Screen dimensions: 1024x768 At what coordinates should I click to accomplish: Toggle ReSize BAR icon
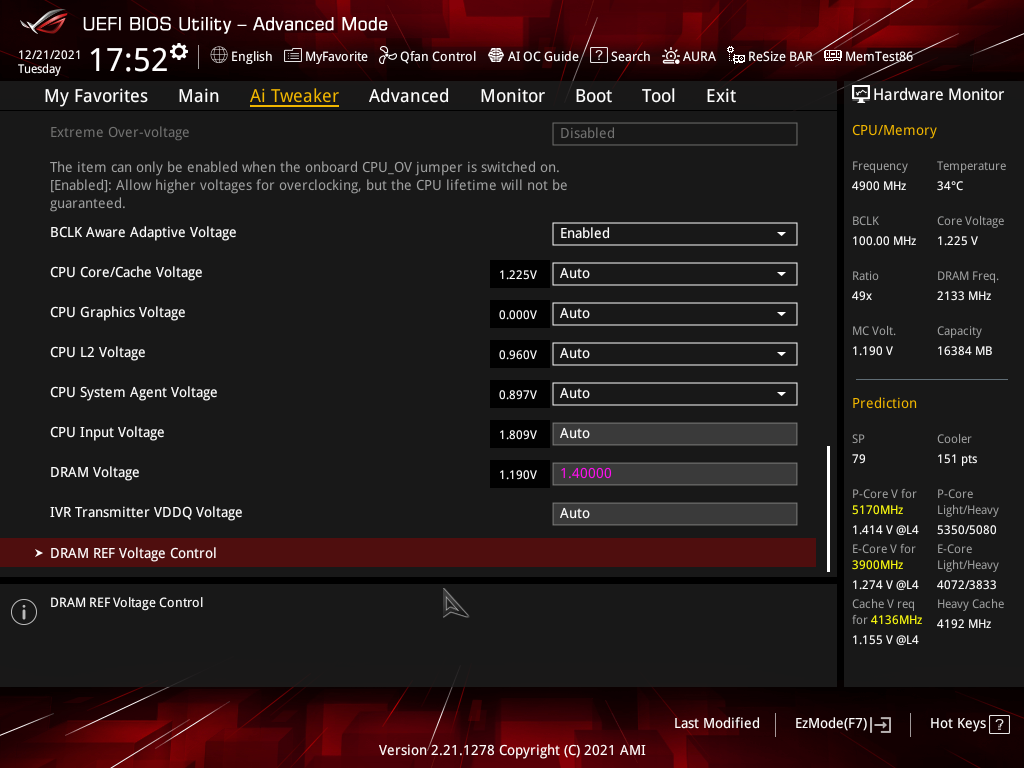click(736, 56)
